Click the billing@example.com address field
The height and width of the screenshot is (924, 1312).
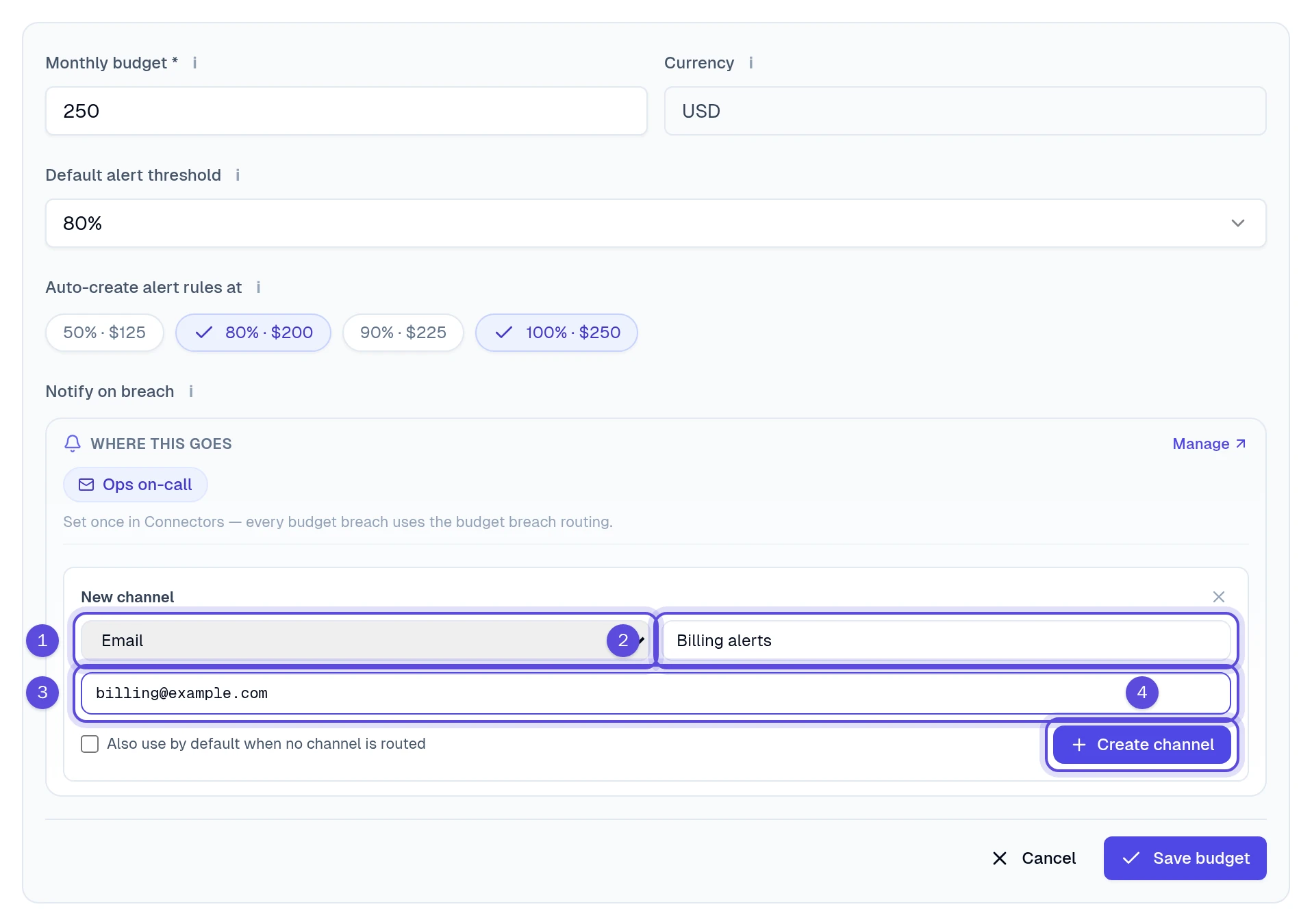tap(656, 693)
